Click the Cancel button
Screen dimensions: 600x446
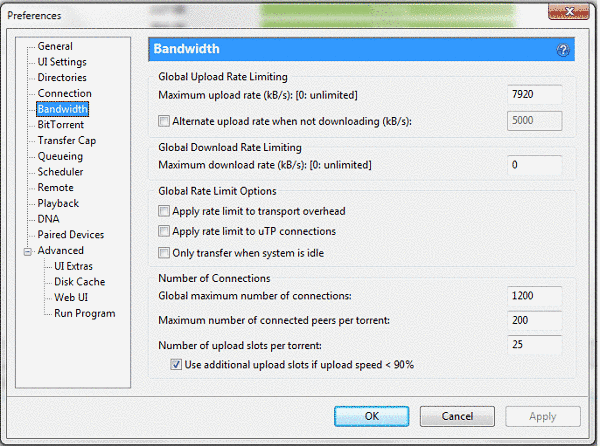[457, 416]
